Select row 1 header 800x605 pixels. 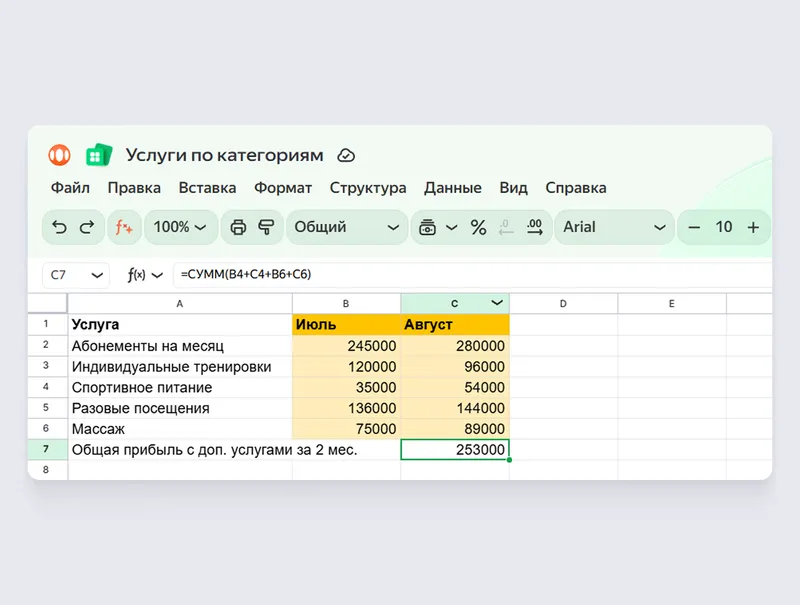(46, 324)
